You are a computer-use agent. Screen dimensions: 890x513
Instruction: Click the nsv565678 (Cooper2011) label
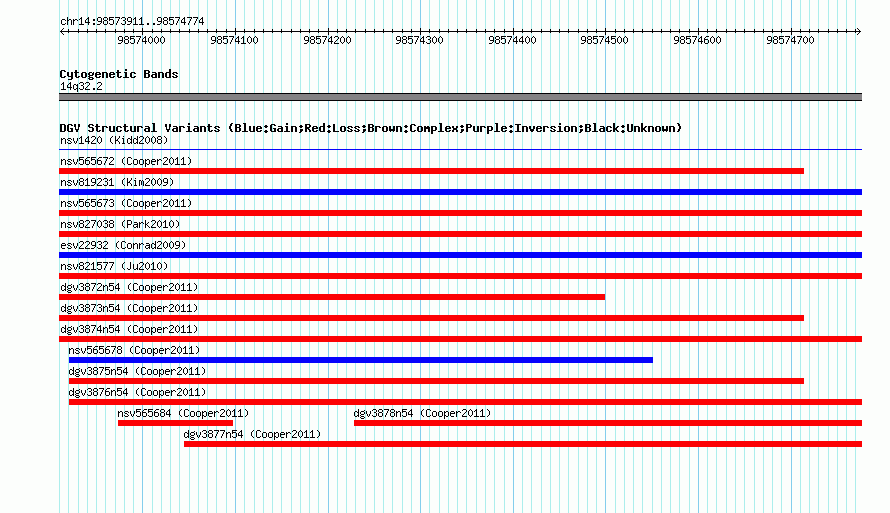coord(134,350)
